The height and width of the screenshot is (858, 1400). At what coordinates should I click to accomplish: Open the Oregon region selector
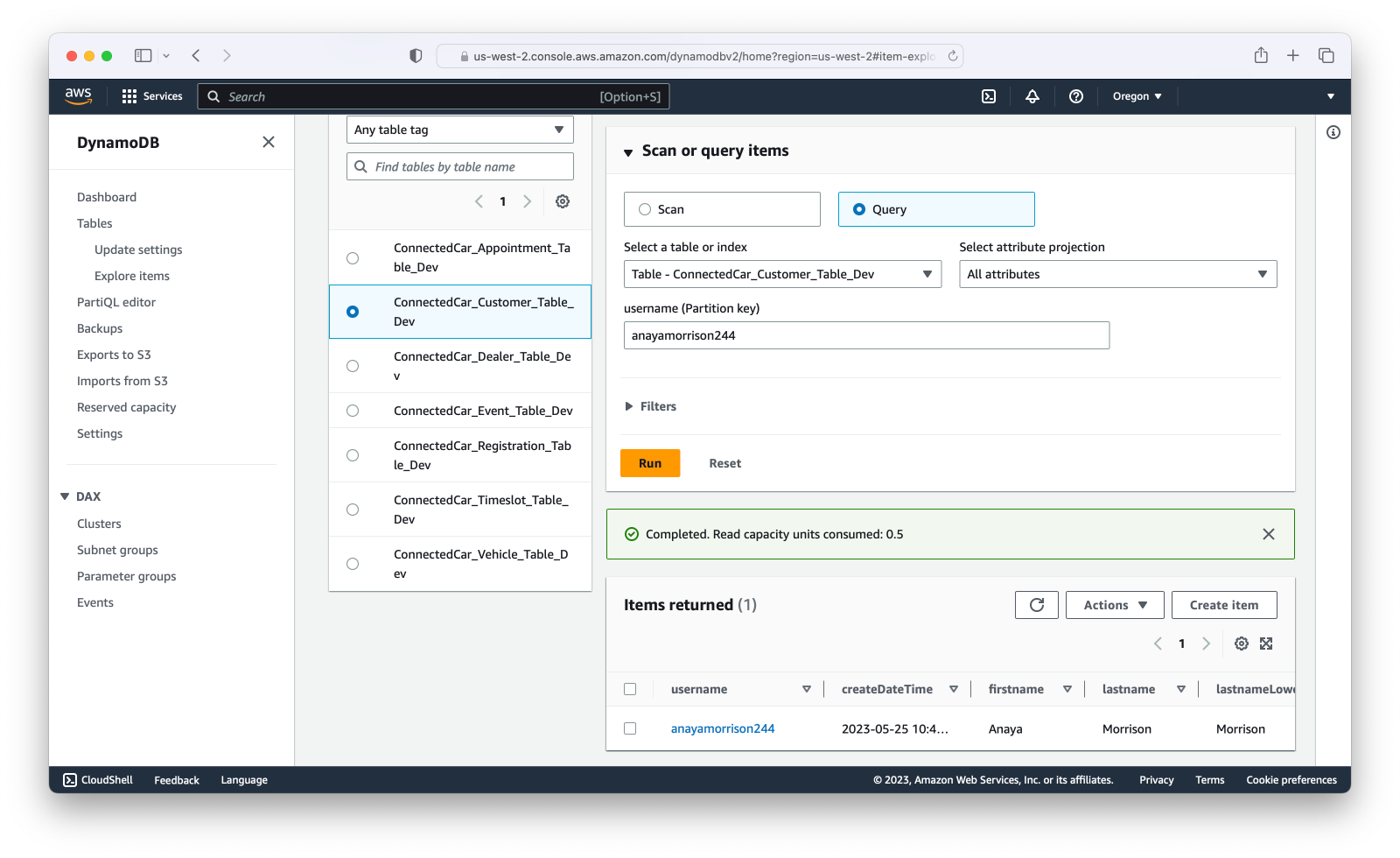pyautogui.click(x=1137, y=96)
